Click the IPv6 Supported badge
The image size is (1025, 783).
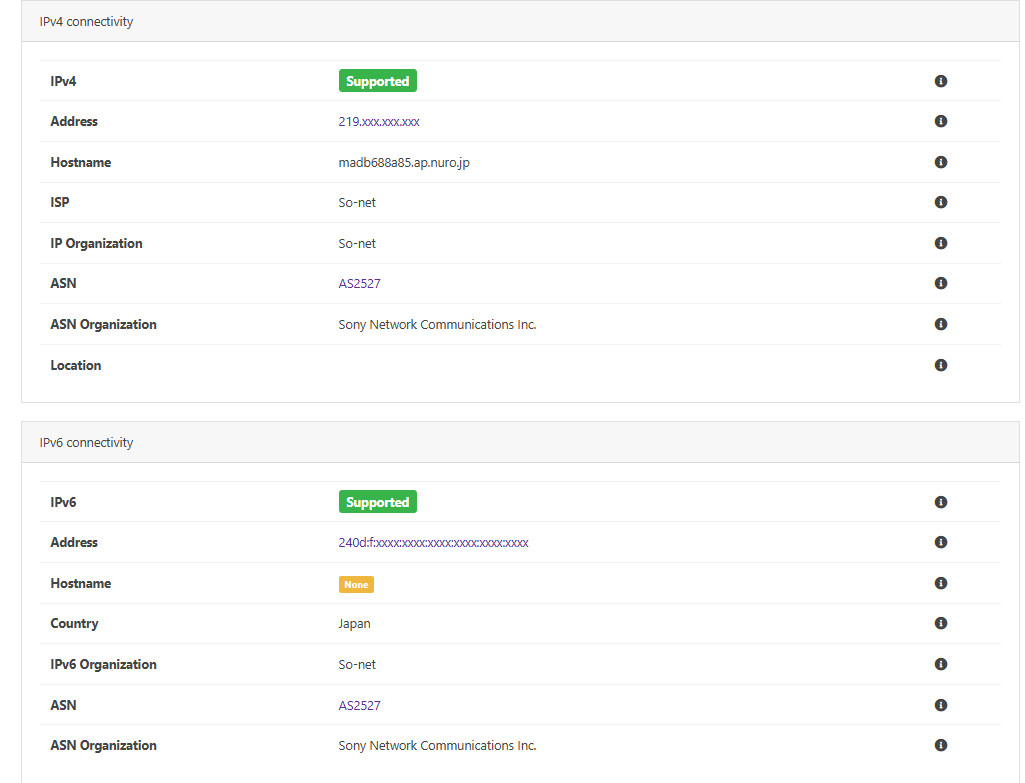378,502
